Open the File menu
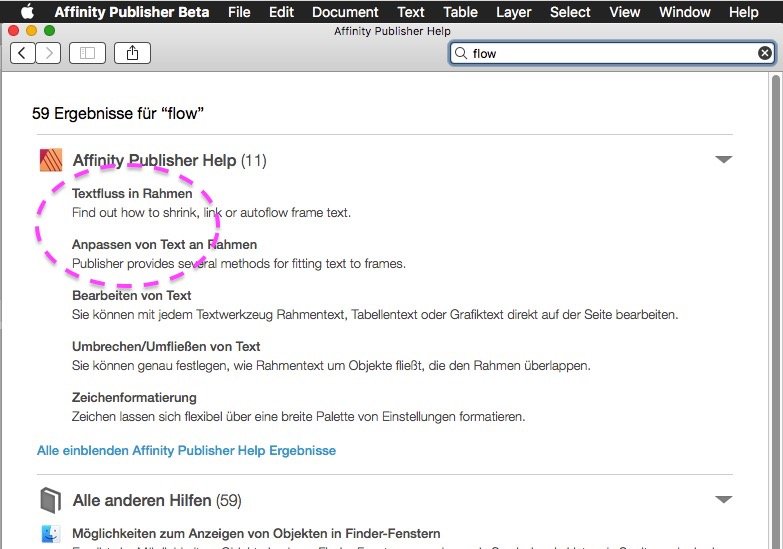Viewport: 783px width, 549px height. pyautogui.click(x=239, y=11)
